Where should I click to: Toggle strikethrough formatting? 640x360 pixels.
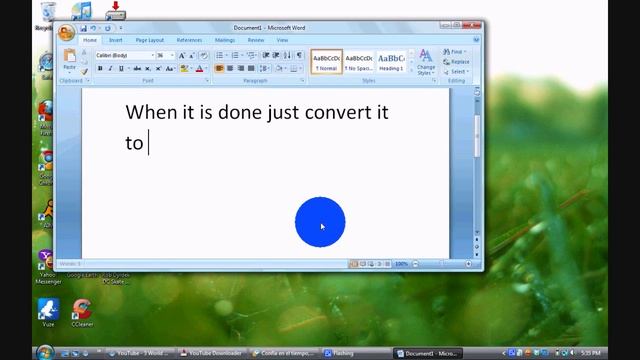tap(137, 69)
